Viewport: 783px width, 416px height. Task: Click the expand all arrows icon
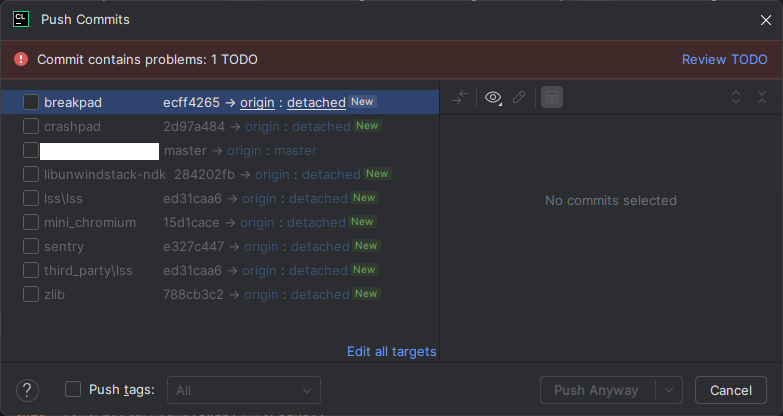pyautogui.click(x=736, y=97)
